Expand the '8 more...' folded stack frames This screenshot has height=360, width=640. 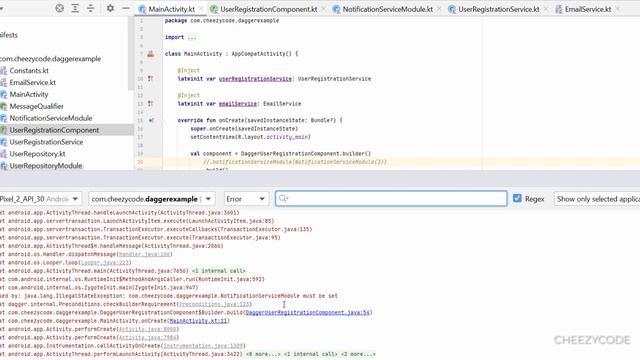(263, 354)
